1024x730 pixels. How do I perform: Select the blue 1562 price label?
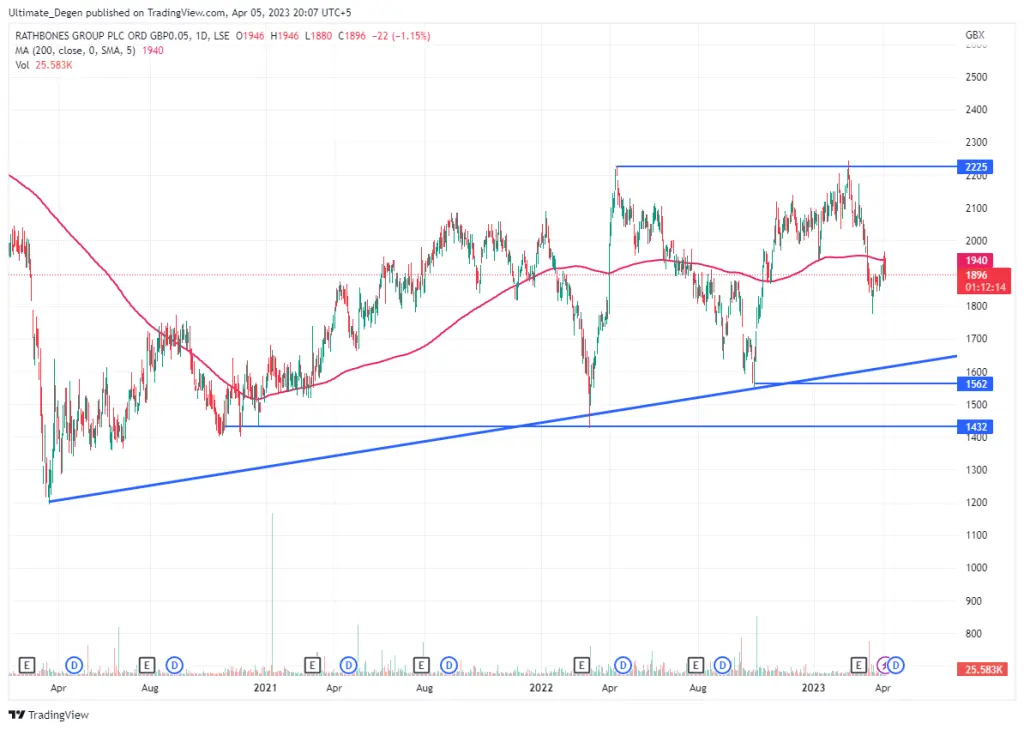pos(975,384)
